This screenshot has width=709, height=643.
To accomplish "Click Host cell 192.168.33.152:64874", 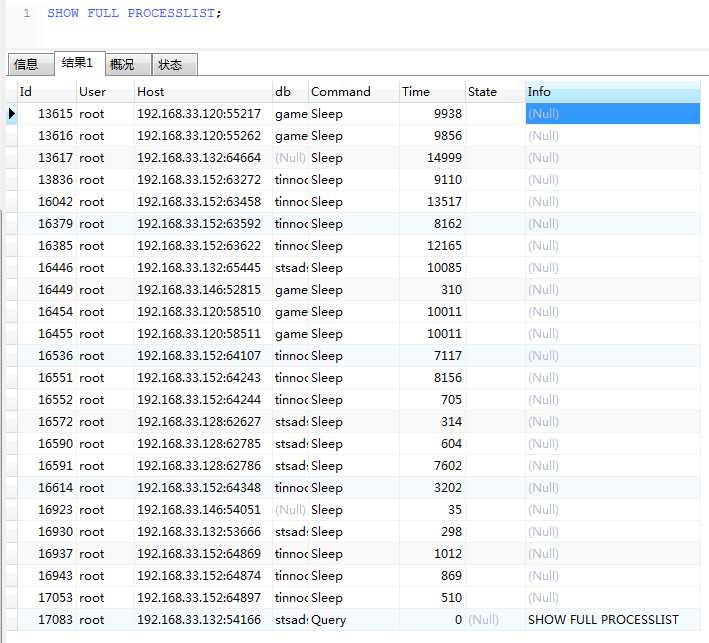I will [x=203, y=576].
